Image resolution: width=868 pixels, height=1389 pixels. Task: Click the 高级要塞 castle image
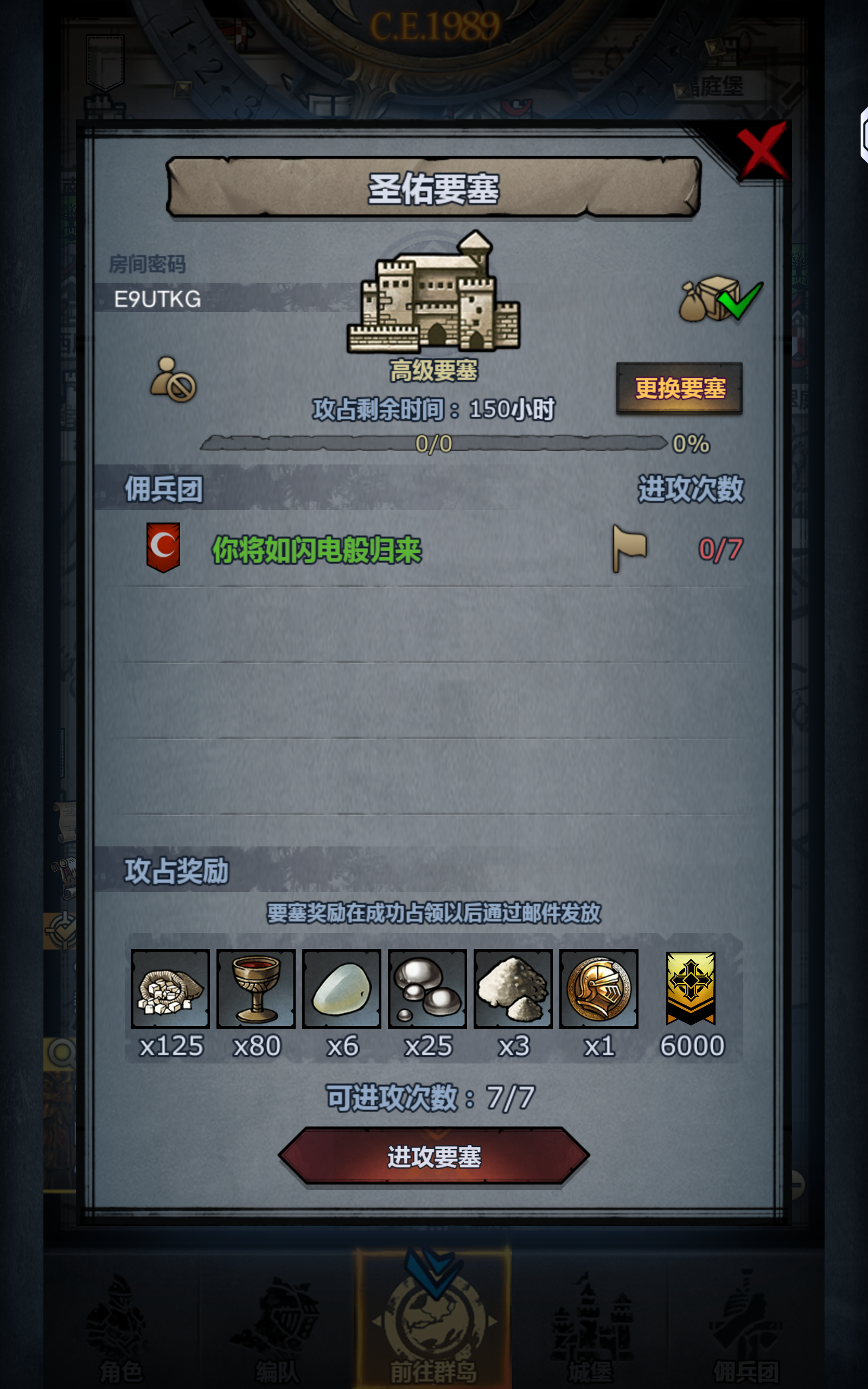(434, 291)
